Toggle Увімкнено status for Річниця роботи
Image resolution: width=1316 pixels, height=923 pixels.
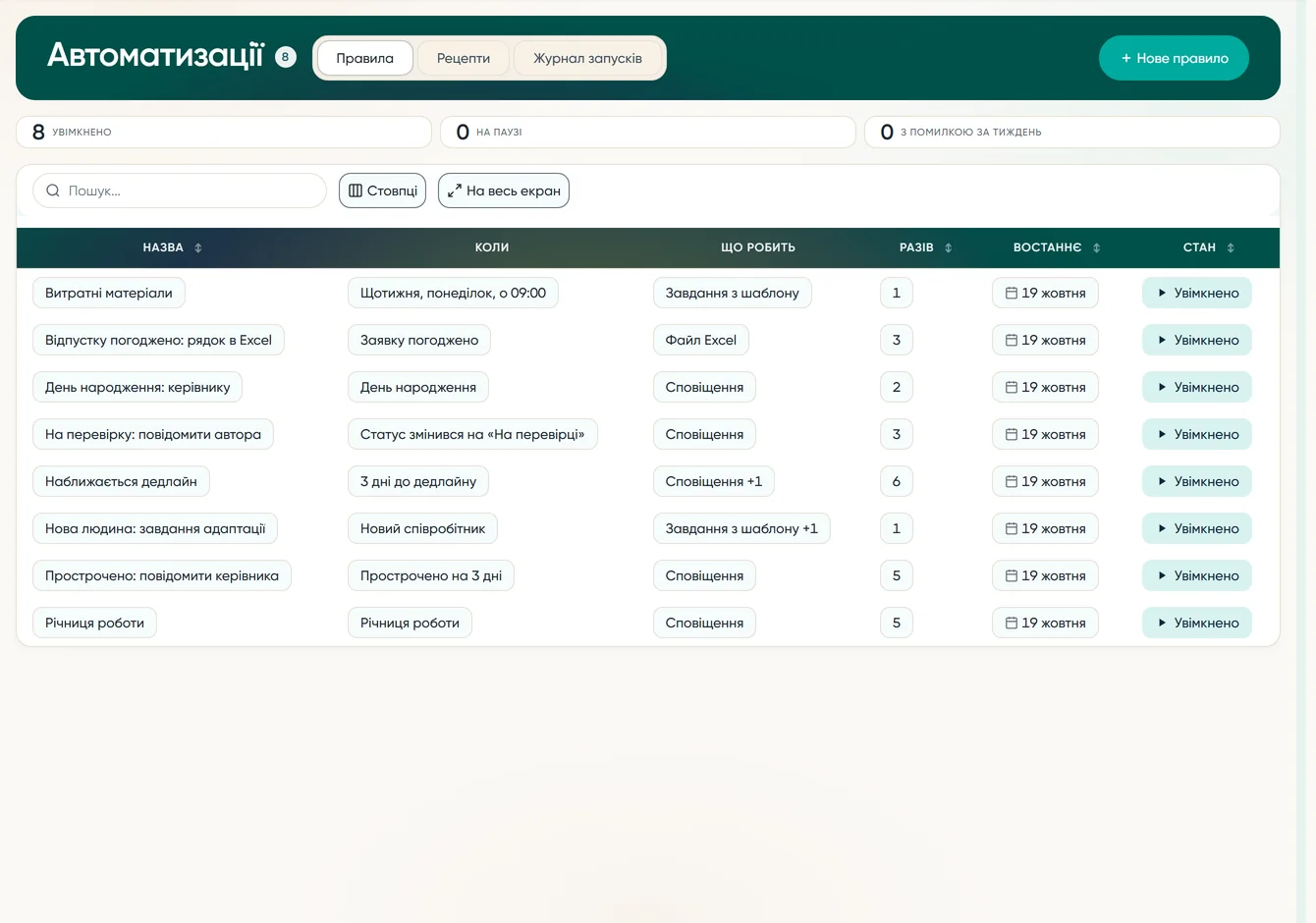[1197, 623]
